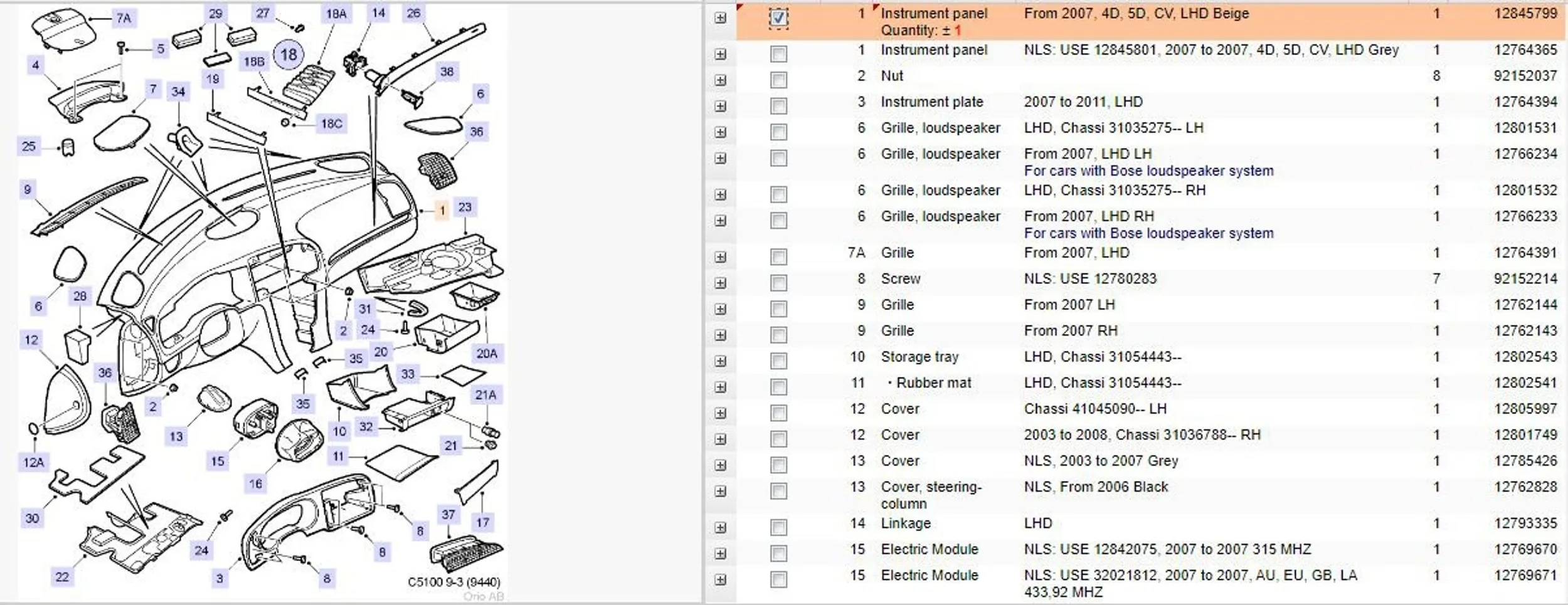Select the 'Instrument plate' name cell

932,102
